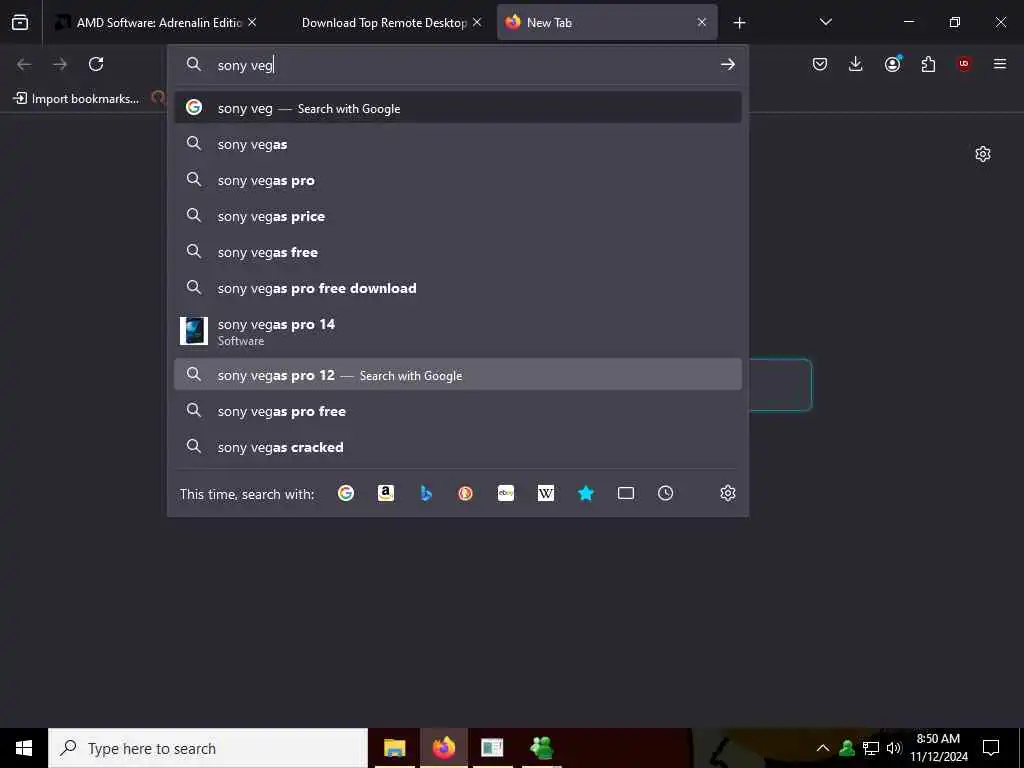Open the Downloads panel
Screen dimensions: 1024x768
click(x=856, y=64)
